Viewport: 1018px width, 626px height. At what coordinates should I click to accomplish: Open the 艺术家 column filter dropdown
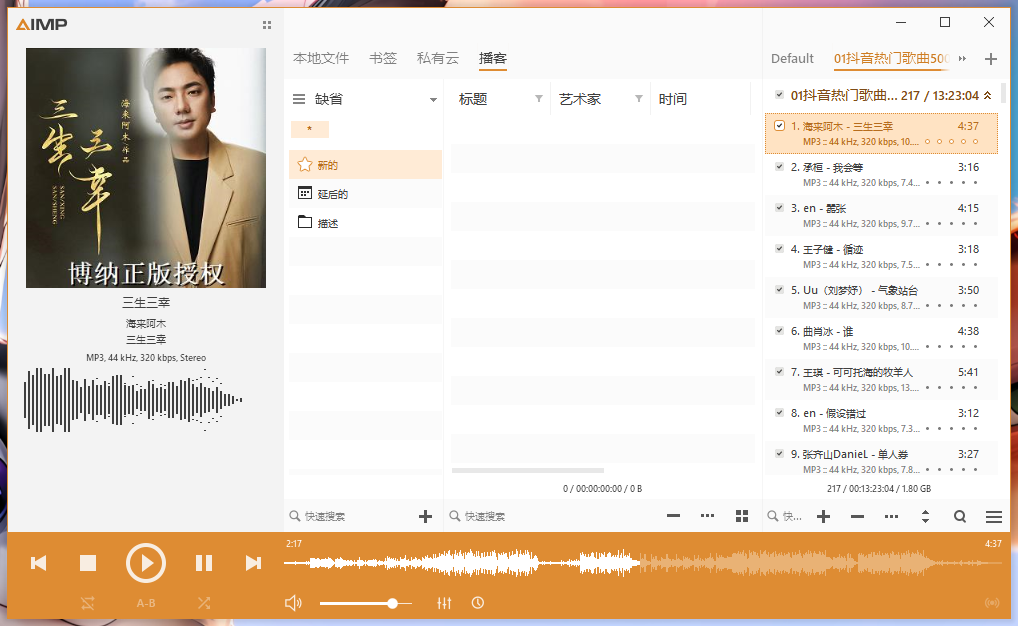pos(638,98)
